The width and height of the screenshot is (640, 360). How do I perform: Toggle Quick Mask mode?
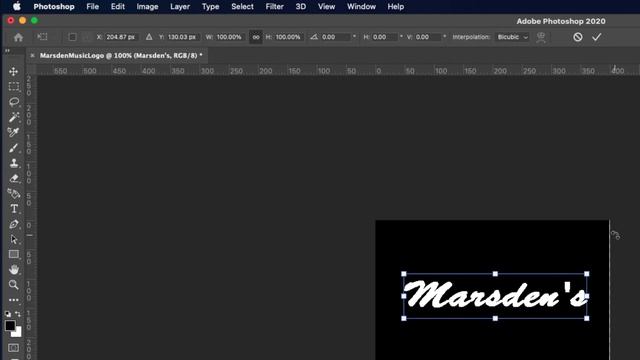click(13, 348)
